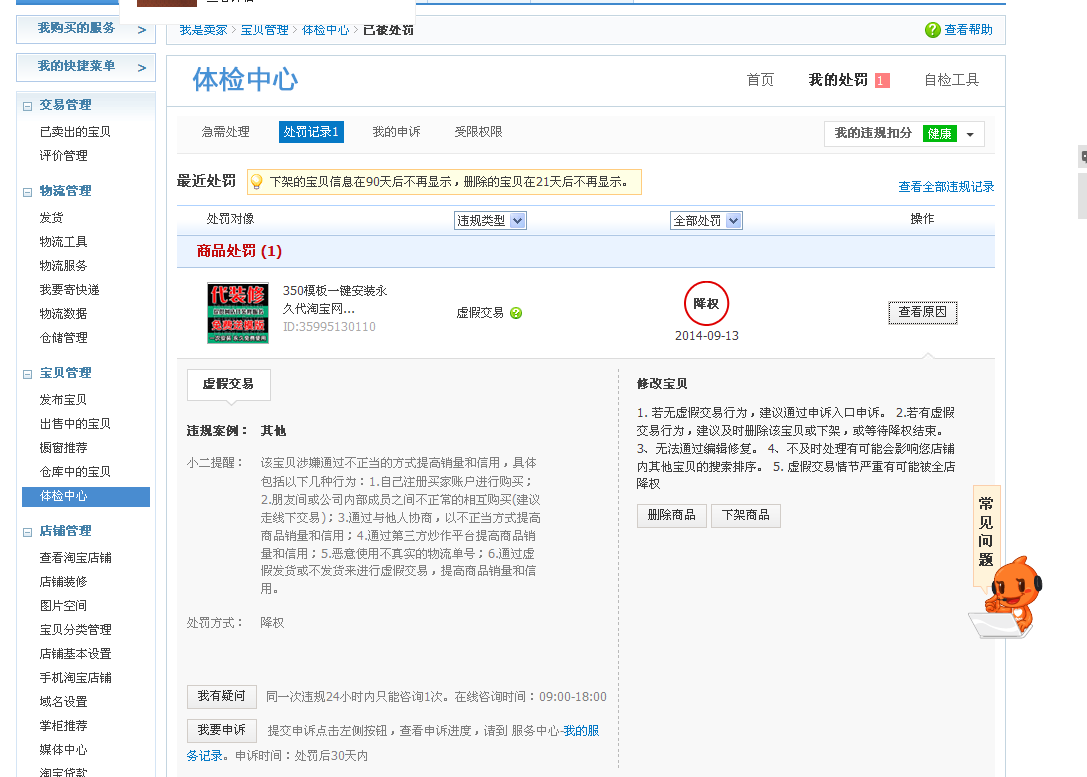The height and width of the screenshot is (777, 1087).
Task: Open 域名设置 in sidebar
Action: click(63, 702)
